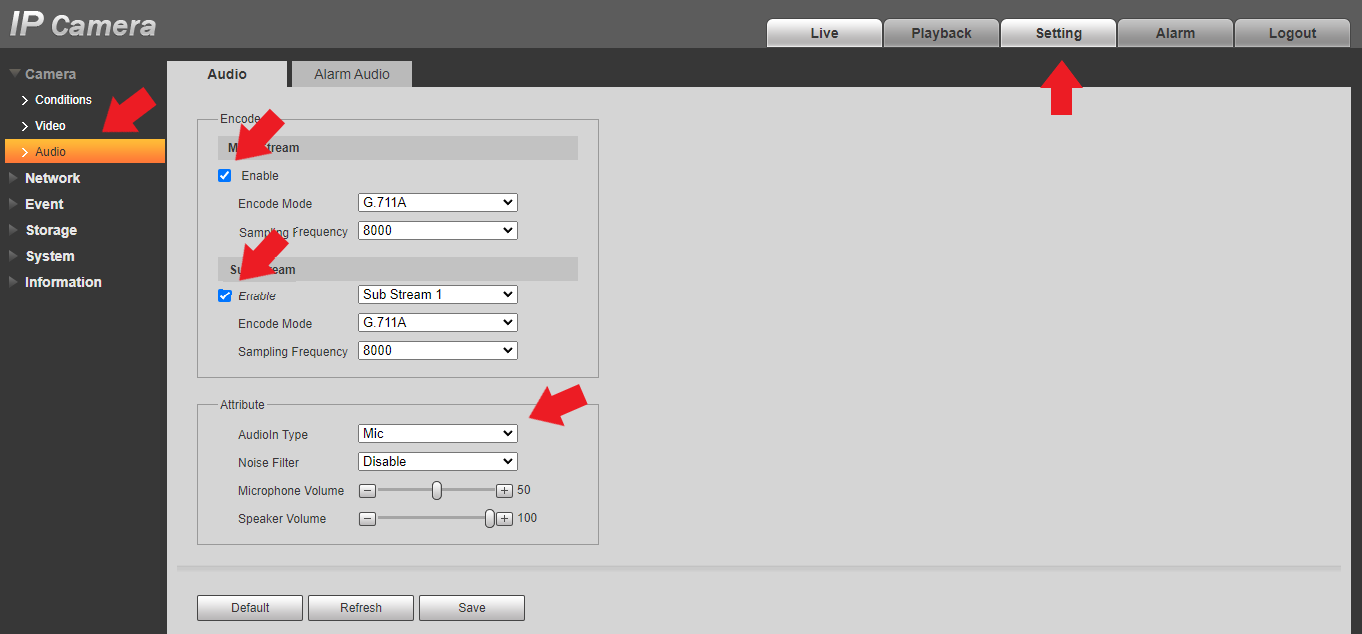Open the AudioIn Type dropdown
Image resolution: width=1362 pixels, height=634 pixels.
438,434
